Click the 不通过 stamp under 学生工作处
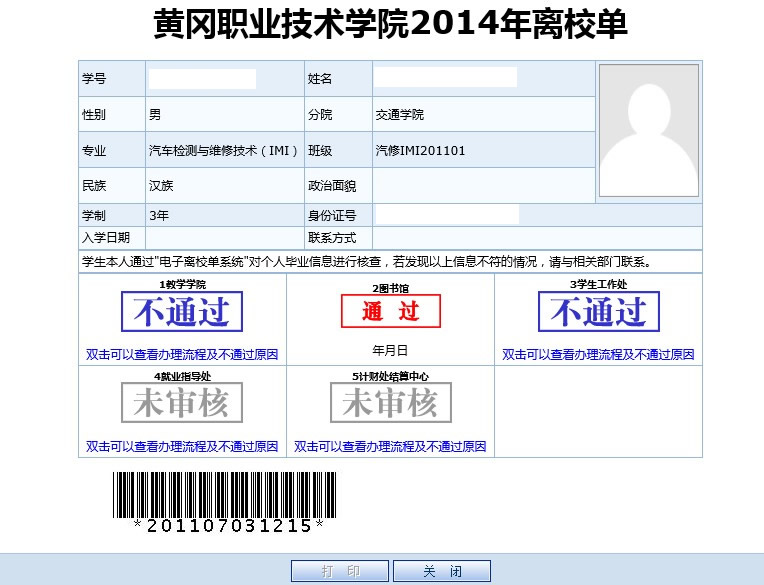The image size is (764, 585). click(x=598, y=312)
